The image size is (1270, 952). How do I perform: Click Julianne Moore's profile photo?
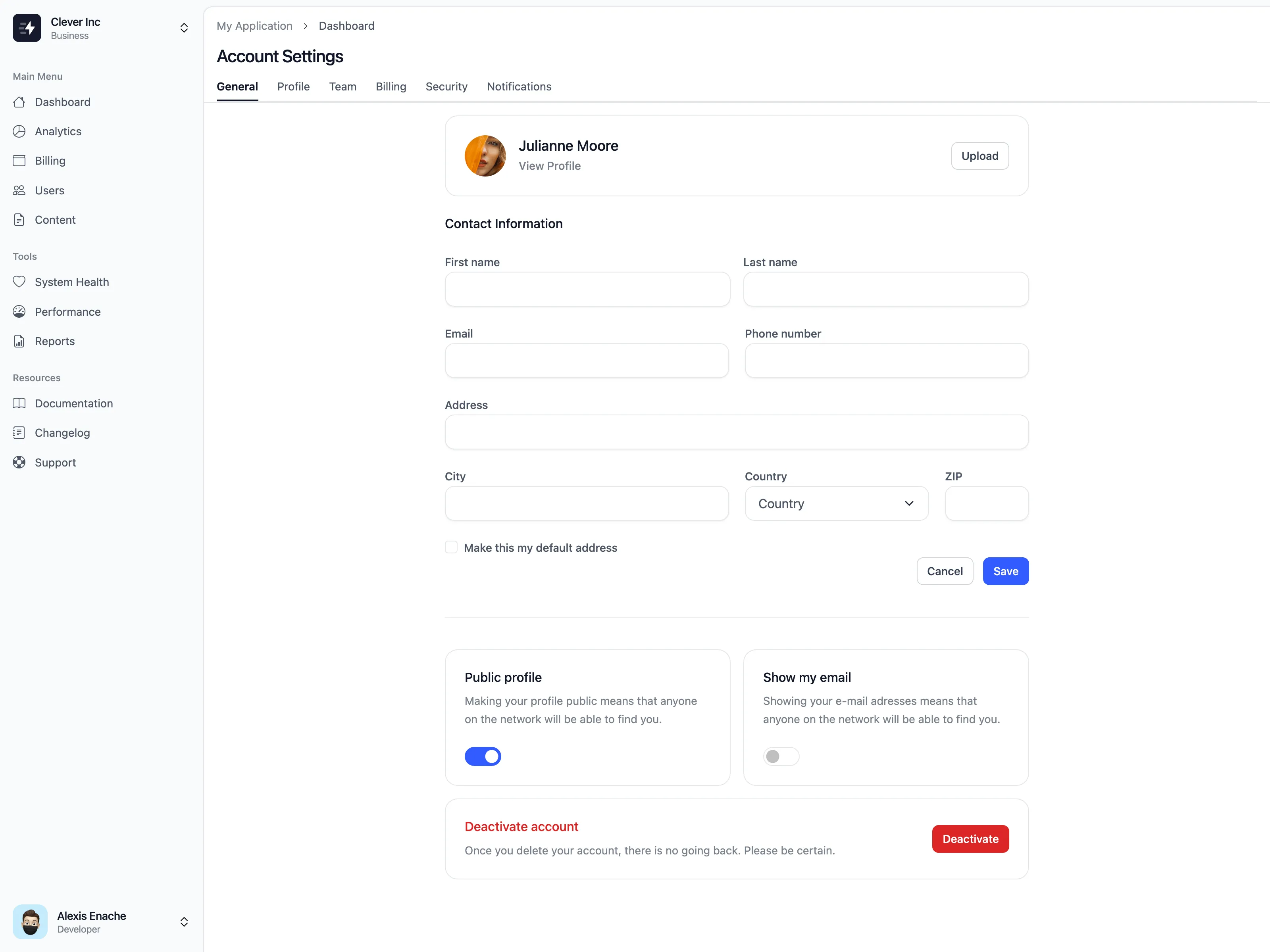coord(485,156)
